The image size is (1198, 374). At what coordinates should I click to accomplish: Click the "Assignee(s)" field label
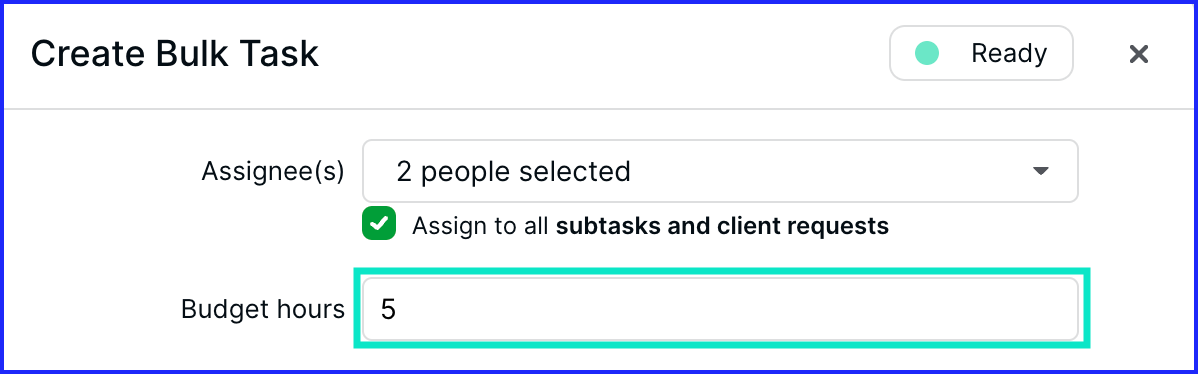point(273,172)
